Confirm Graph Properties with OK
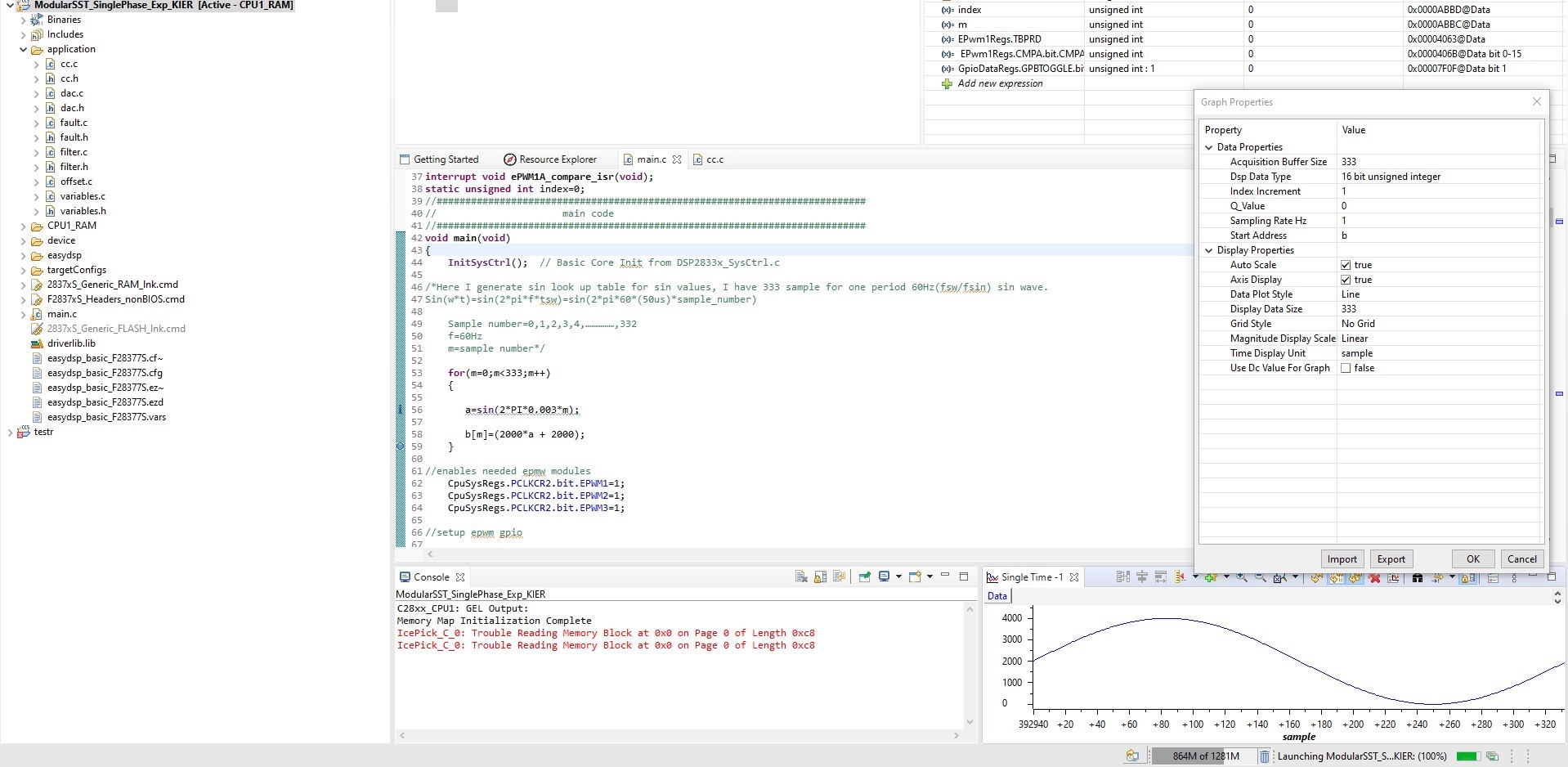 [x=1473, y=559]
